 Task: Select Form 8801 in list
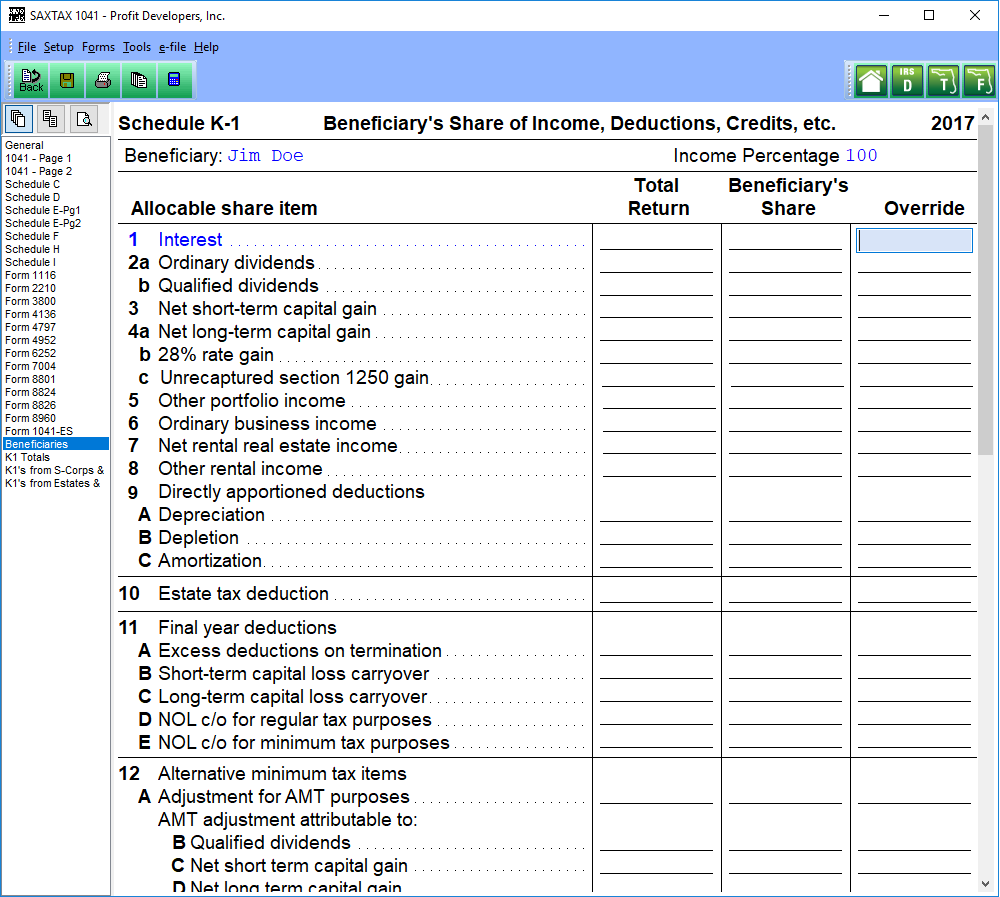point(56,379)
